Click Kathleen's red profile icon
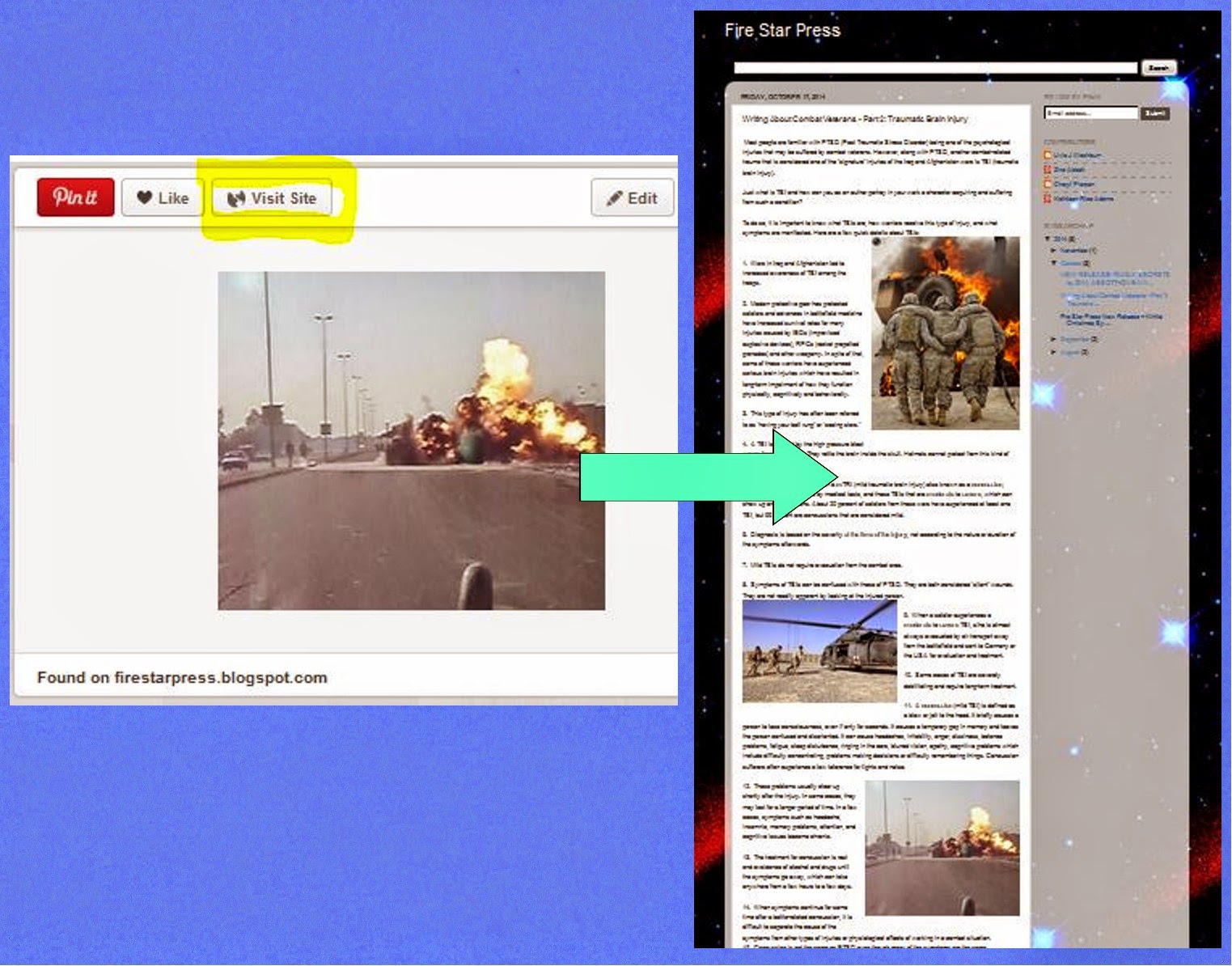Screen dimensions: 1232x966 [x=1048, y=199]
